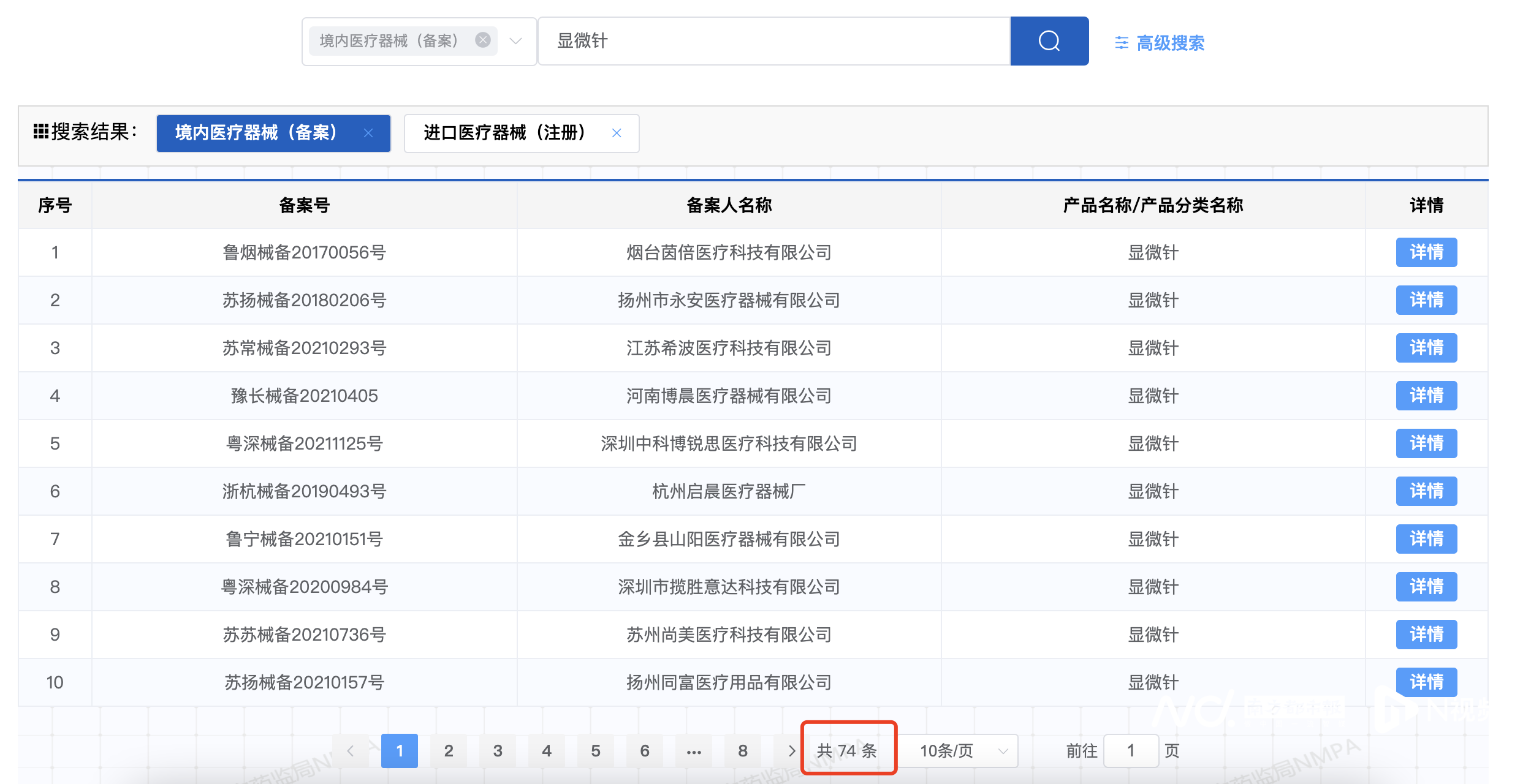Open 详情 for 杭州启晨医疗器械厂
The width and height of the screenshot is (1531, 784).
1426,491
